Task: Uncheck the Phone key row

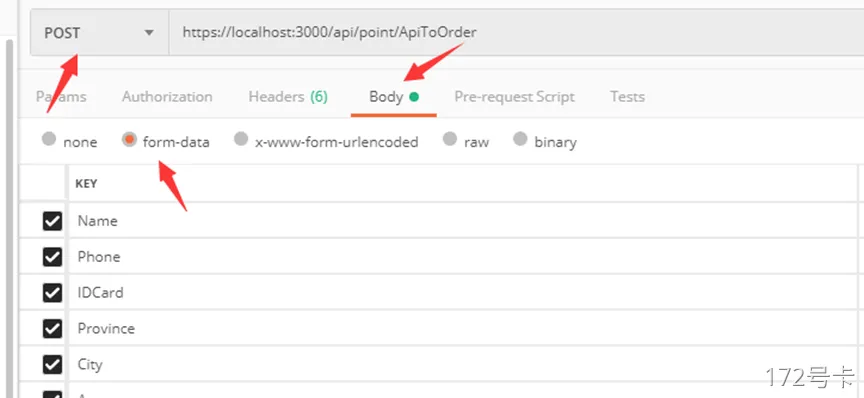Action: (52, 257)
